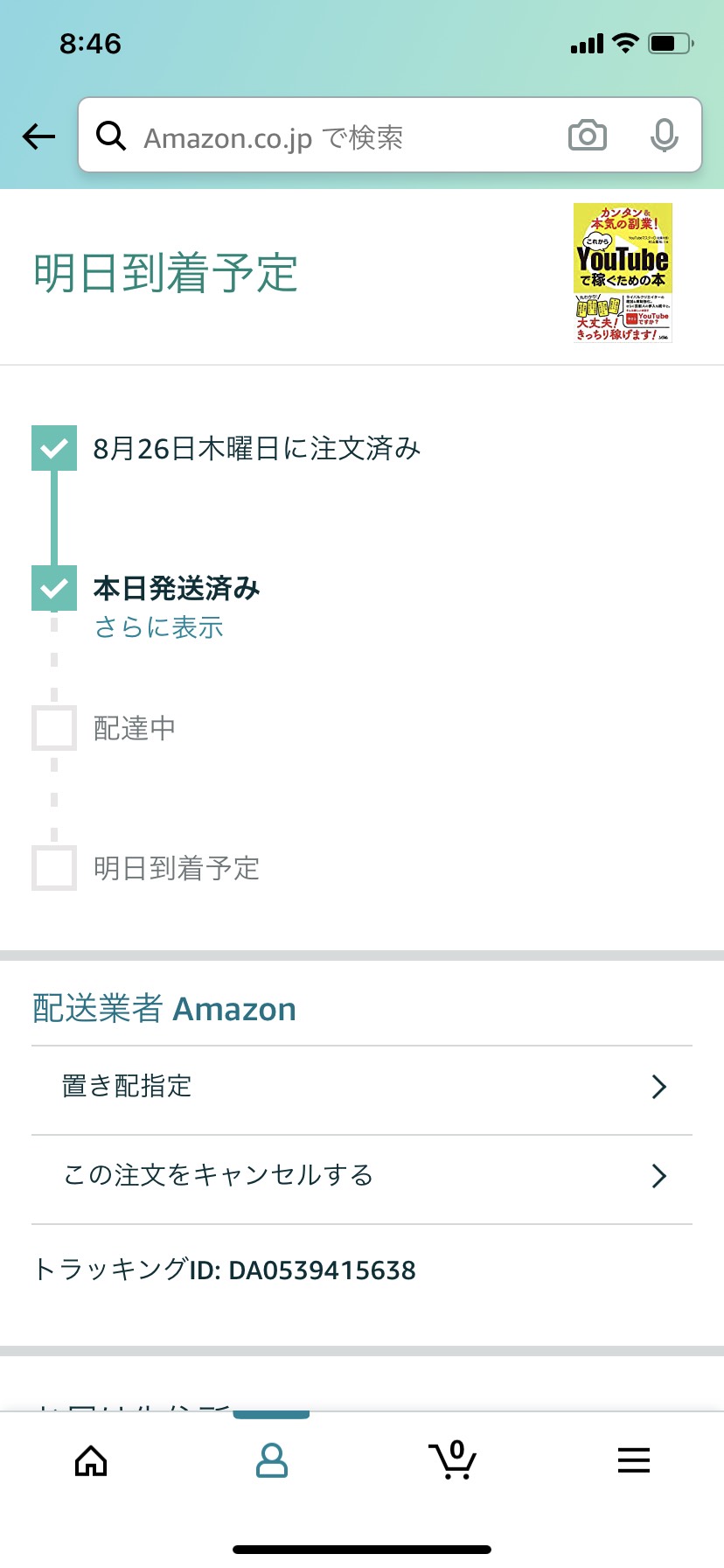Activate the microphone voice search
Viewport: 724px width, 1568px height.
tap(665, 136)
